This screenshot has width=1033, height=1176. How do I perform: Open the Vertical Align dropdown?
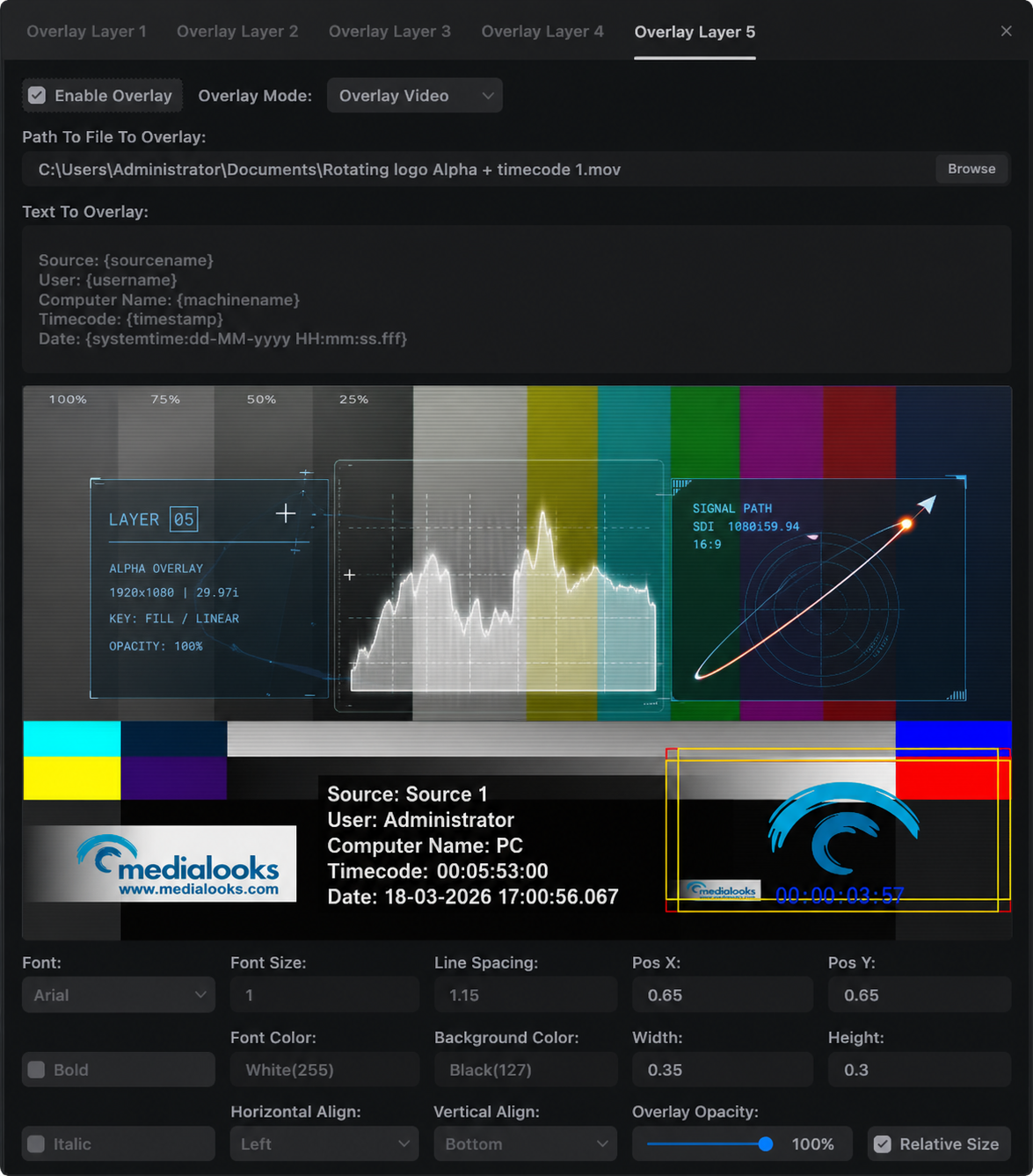pyautogui.click(x=526, y=1144)
